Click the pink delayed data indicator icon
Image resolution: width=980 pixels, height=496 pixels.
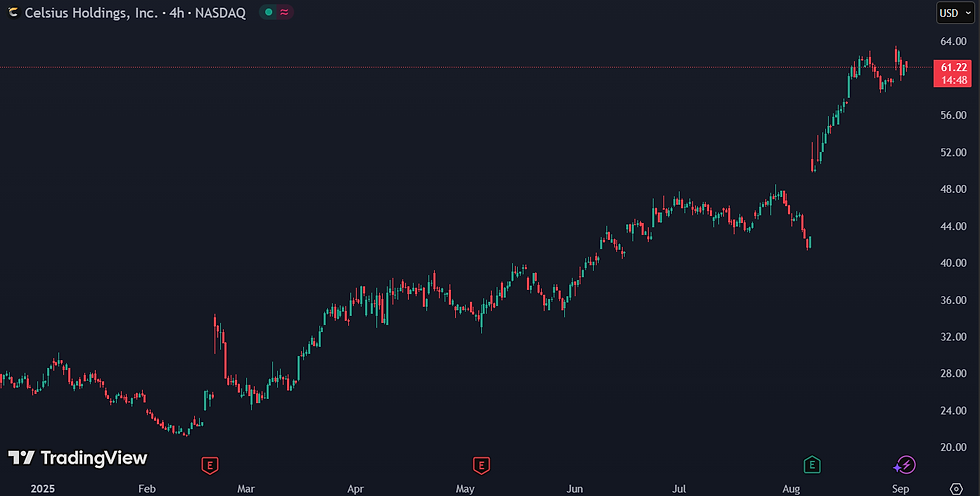click(284, 12)
